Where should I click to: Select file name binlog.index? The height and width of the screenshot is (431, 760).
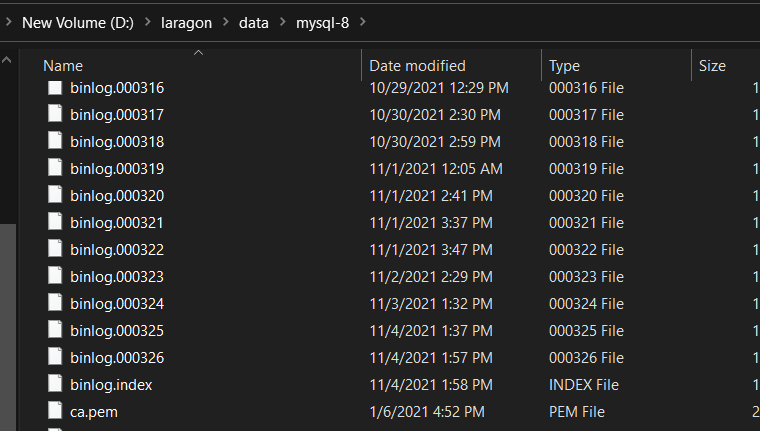tap(111, 384)
